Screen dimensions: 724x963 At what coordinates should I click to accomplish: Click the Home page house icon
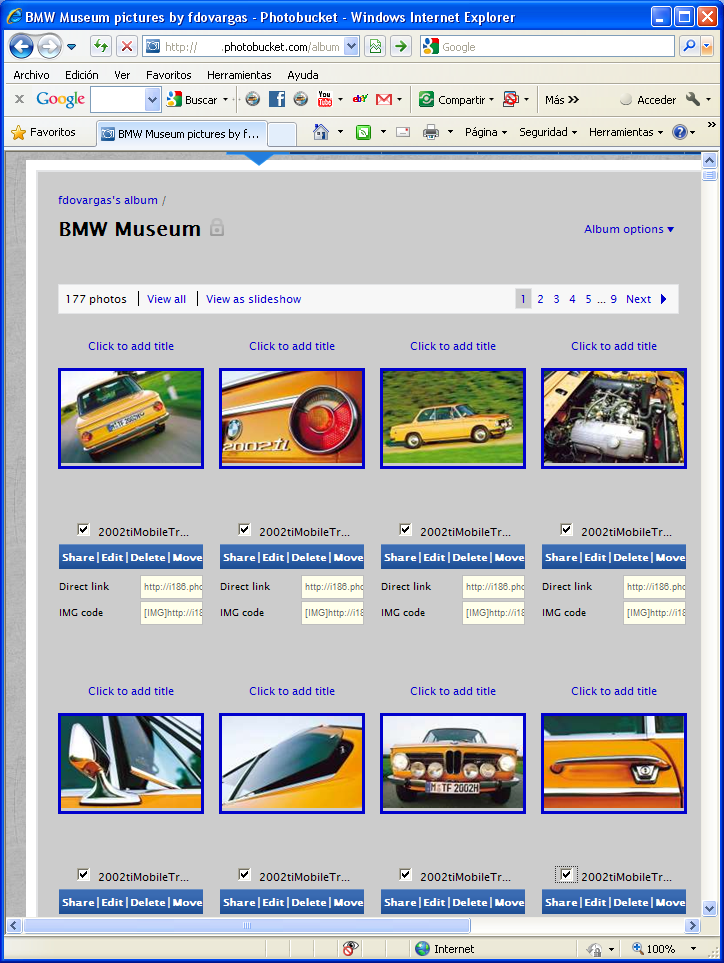tap(321, 132)
